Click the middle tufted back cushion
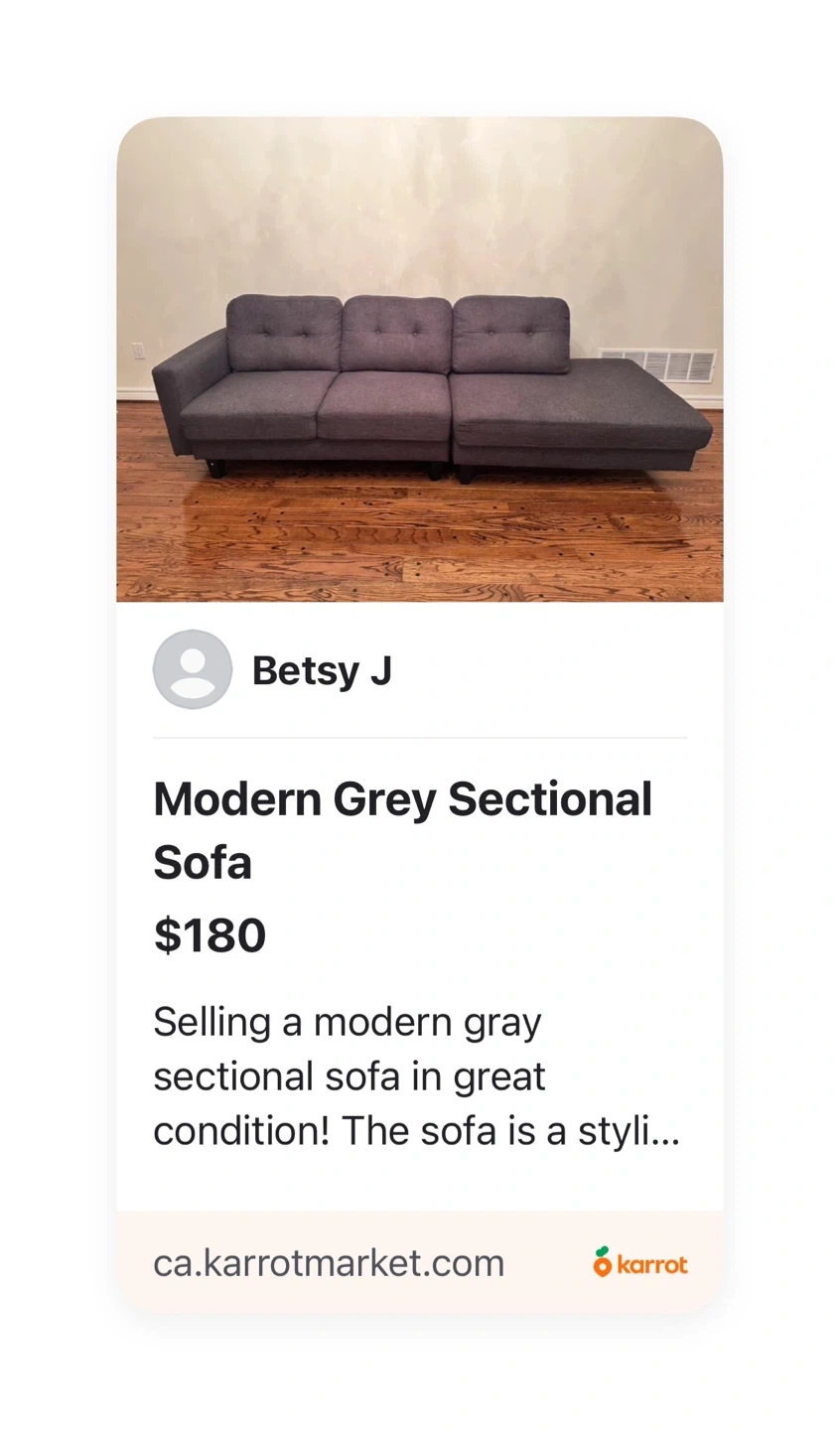Screen dimensions: 840x1430 tap(396, 334)
